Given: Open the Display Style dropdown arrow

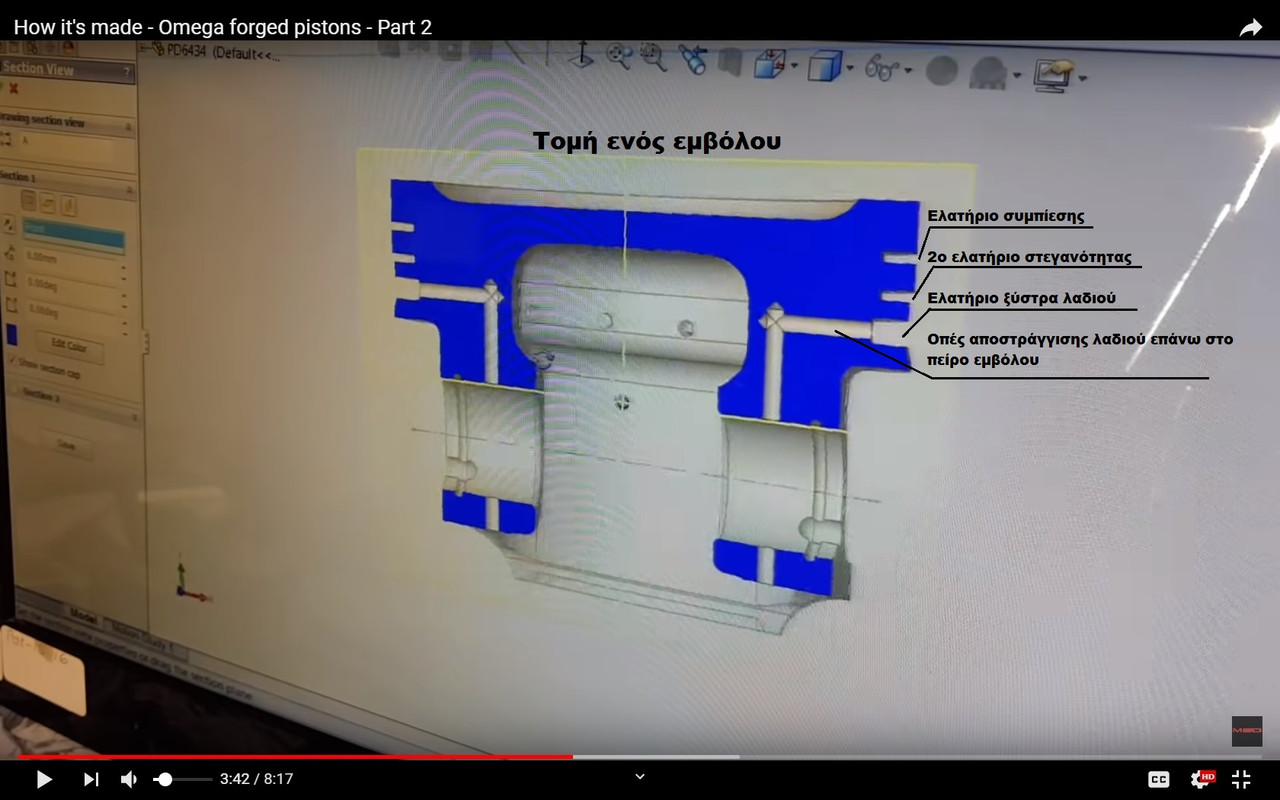Looking at the screenshot, I should [850, 69].
